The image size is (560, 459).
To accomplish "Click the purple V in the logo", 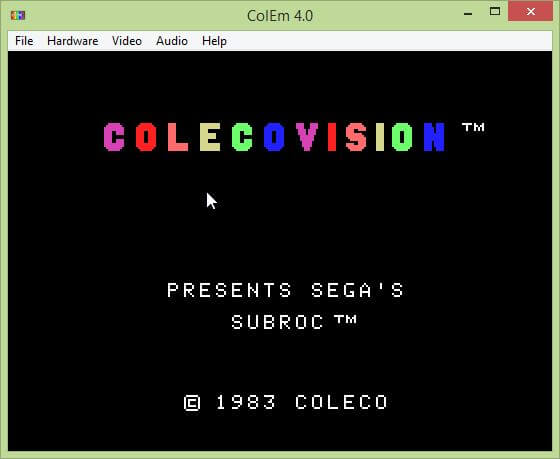I will tap(307, 137).
